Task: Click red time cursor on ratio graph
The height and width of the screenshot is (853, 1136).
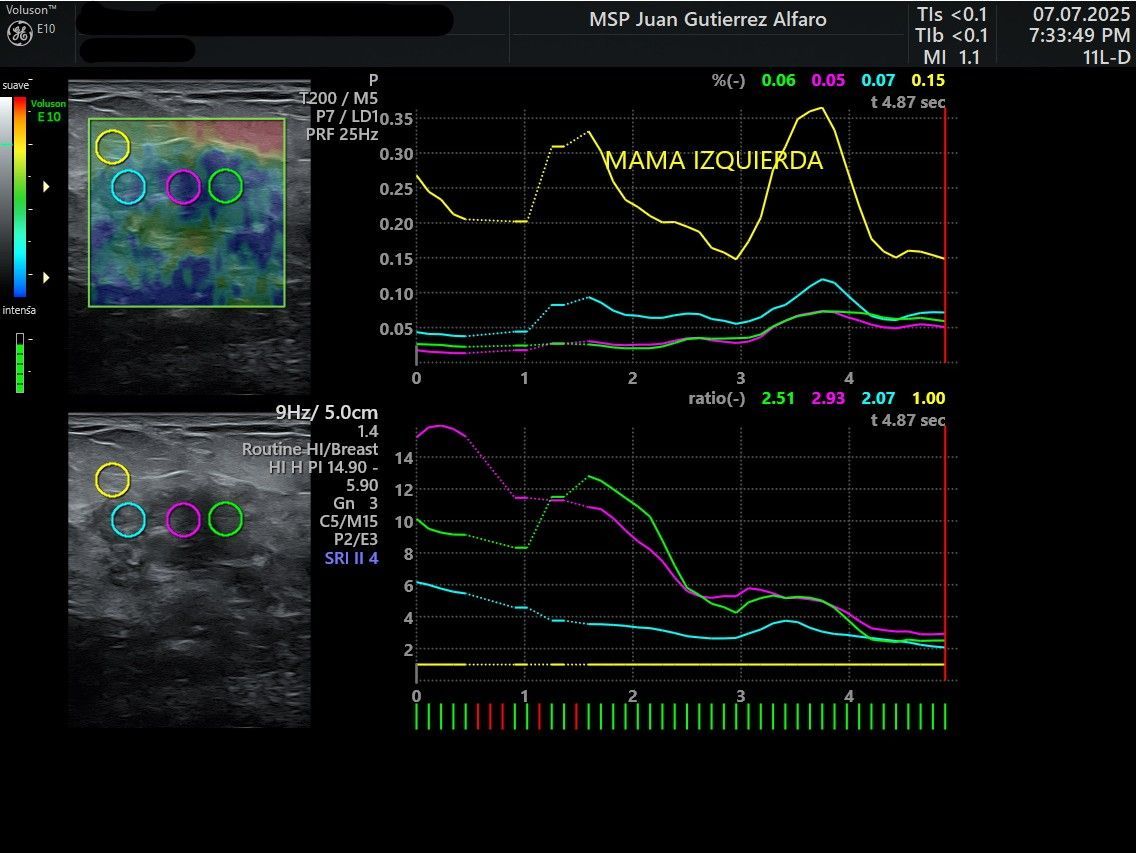Action: tap(945, 554)
